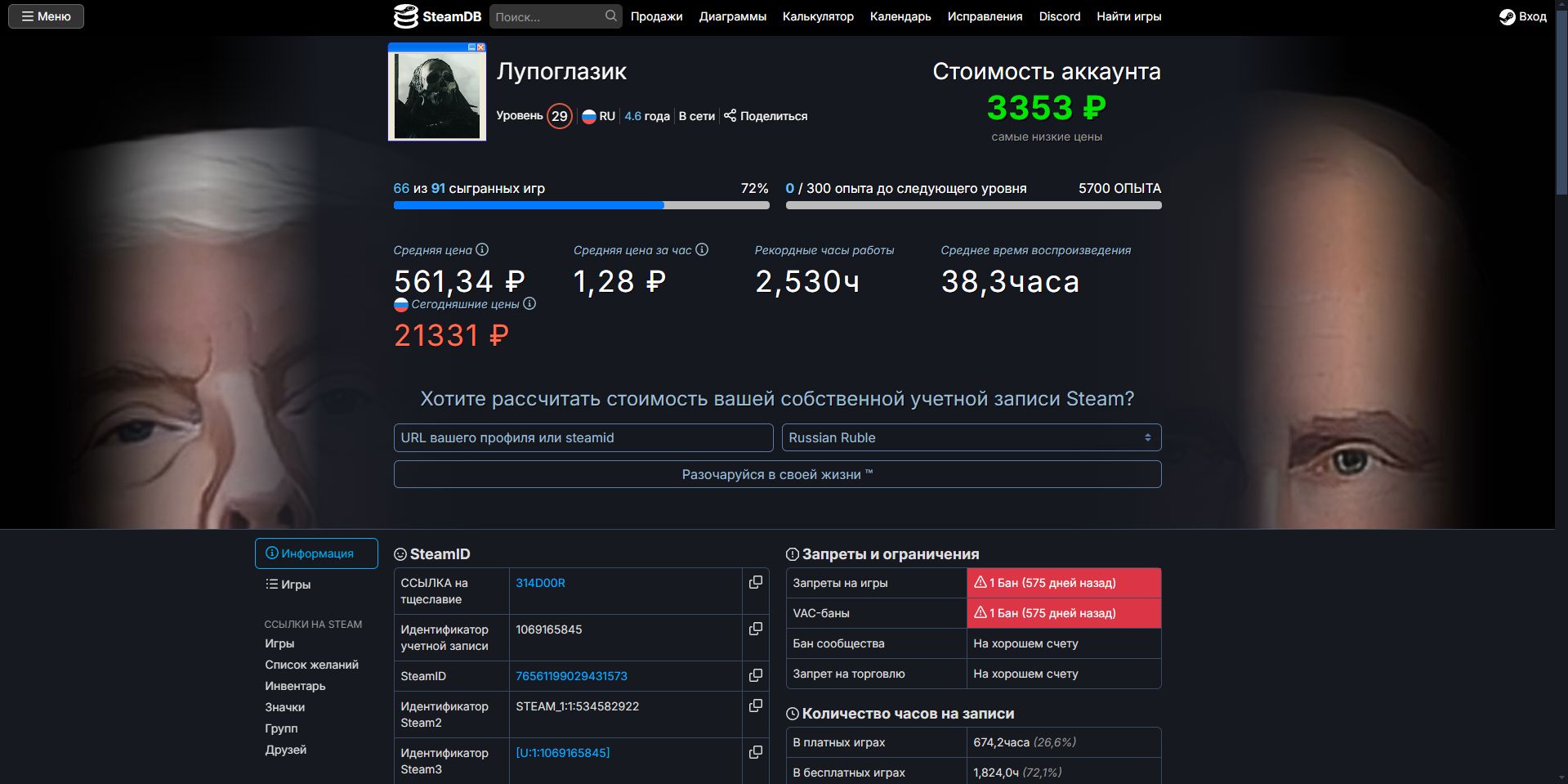Click the experience progress bar
The image size is (1568, 784).
973,205
